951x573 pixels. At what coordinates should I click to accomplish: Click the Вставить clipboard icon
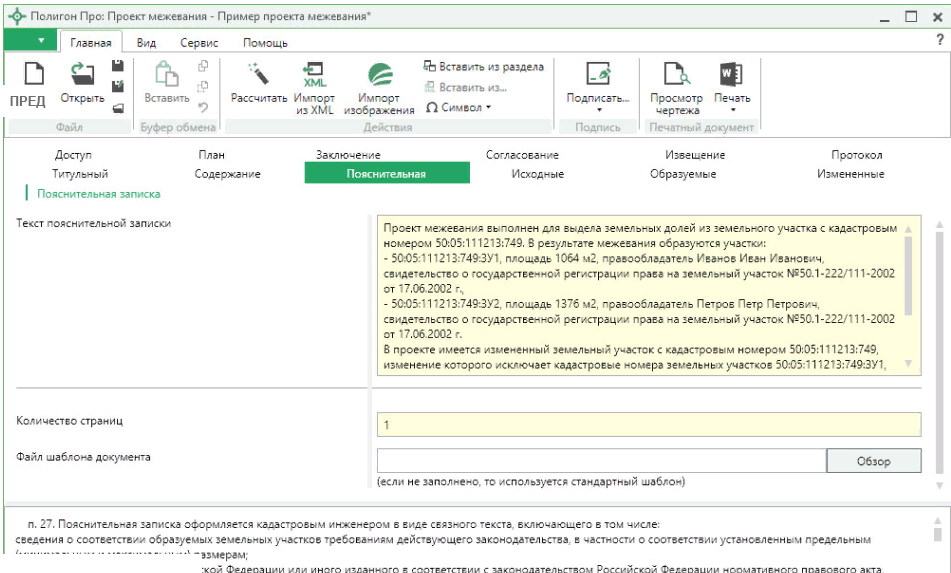click(x=167, y=75)
